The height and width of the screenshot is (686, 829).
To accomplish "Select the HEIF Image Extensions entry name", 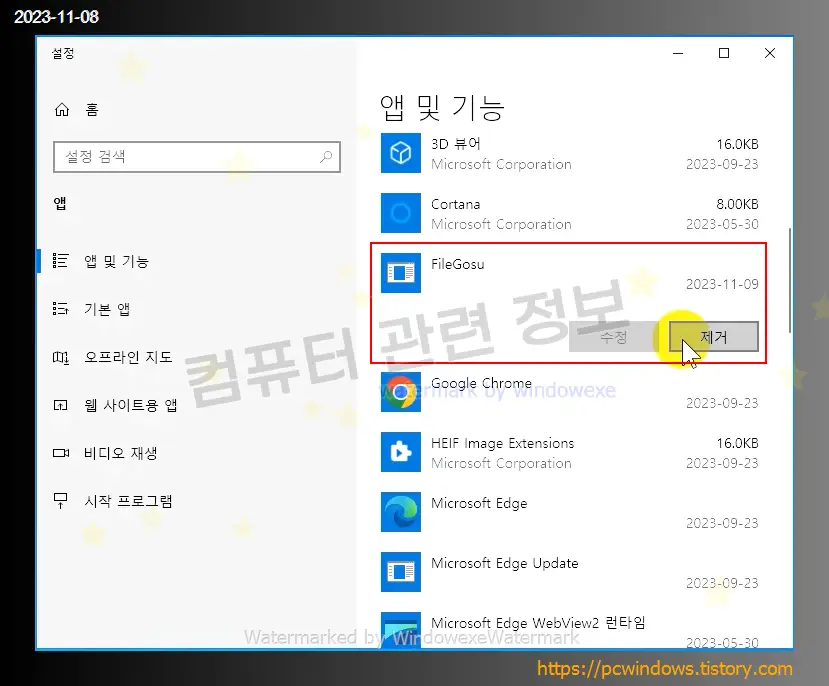I will [503, 443].
